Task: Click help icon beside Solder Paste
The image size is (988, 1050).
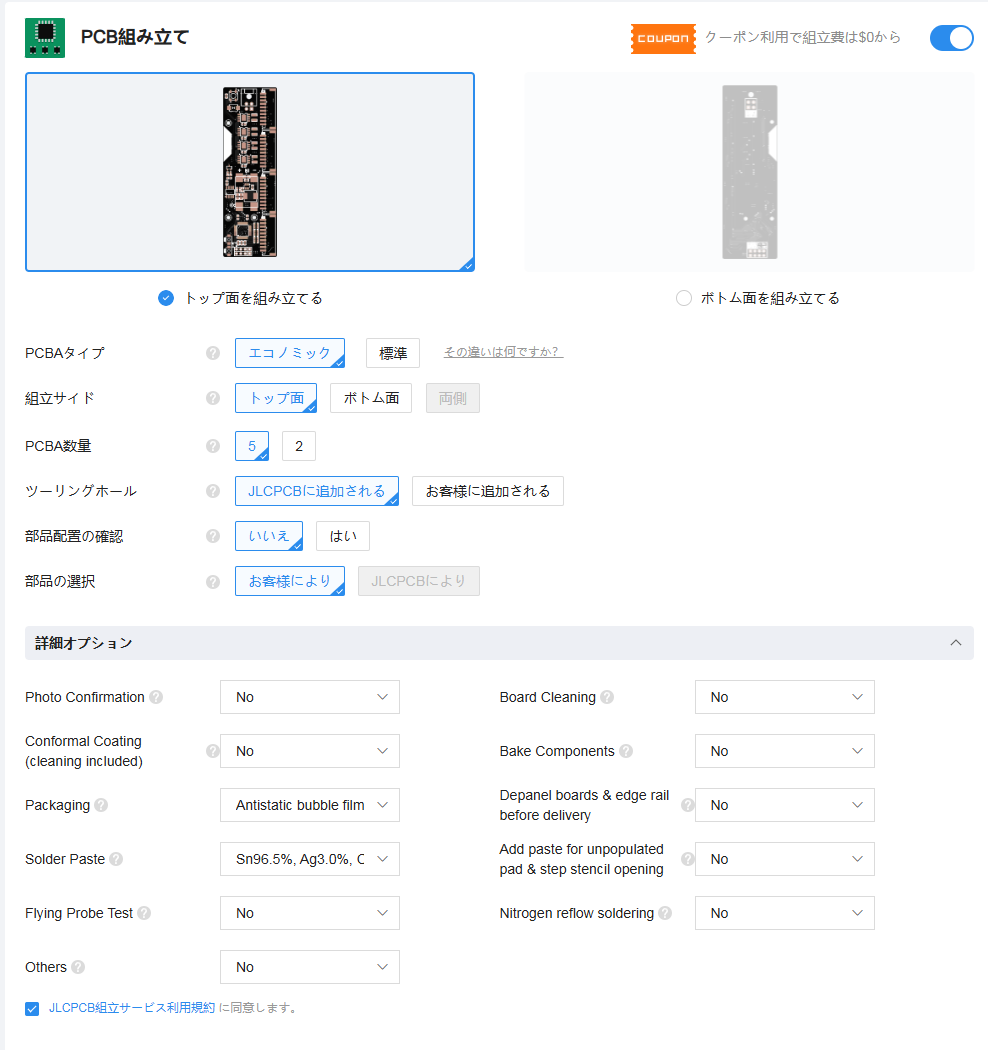Action: pos(116,858)
